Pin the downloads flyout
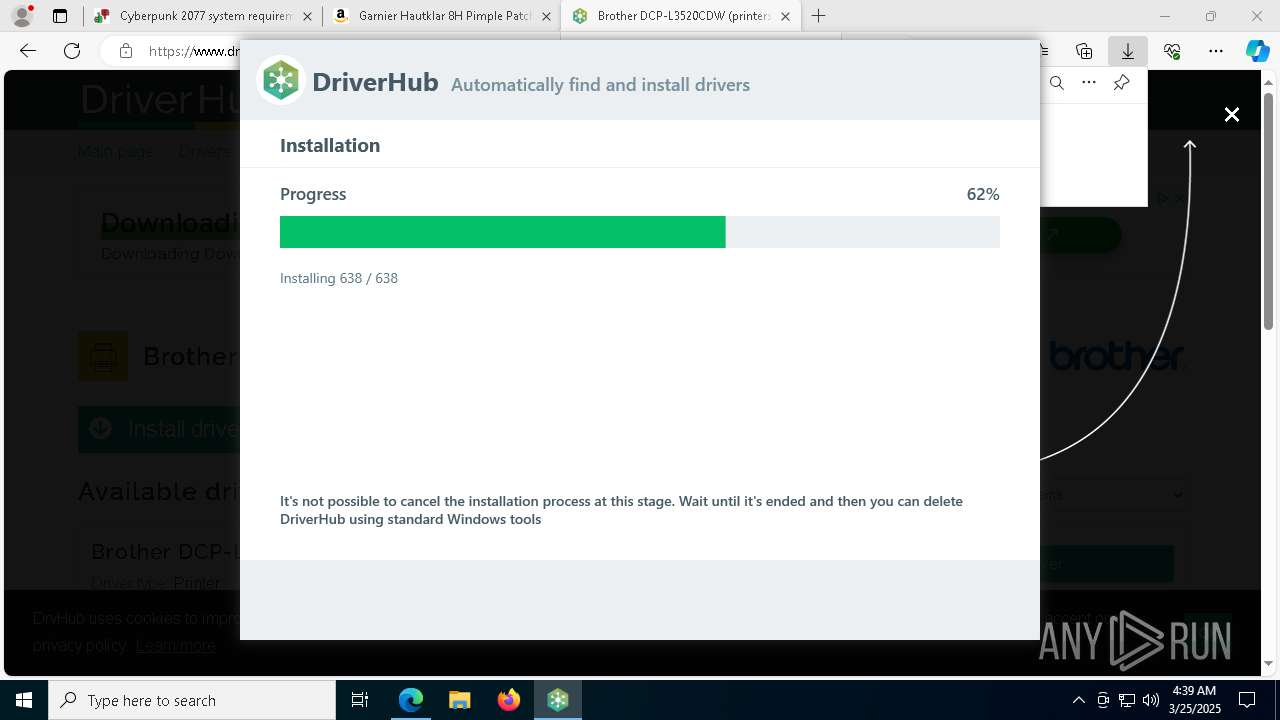 coord(1121,83)
